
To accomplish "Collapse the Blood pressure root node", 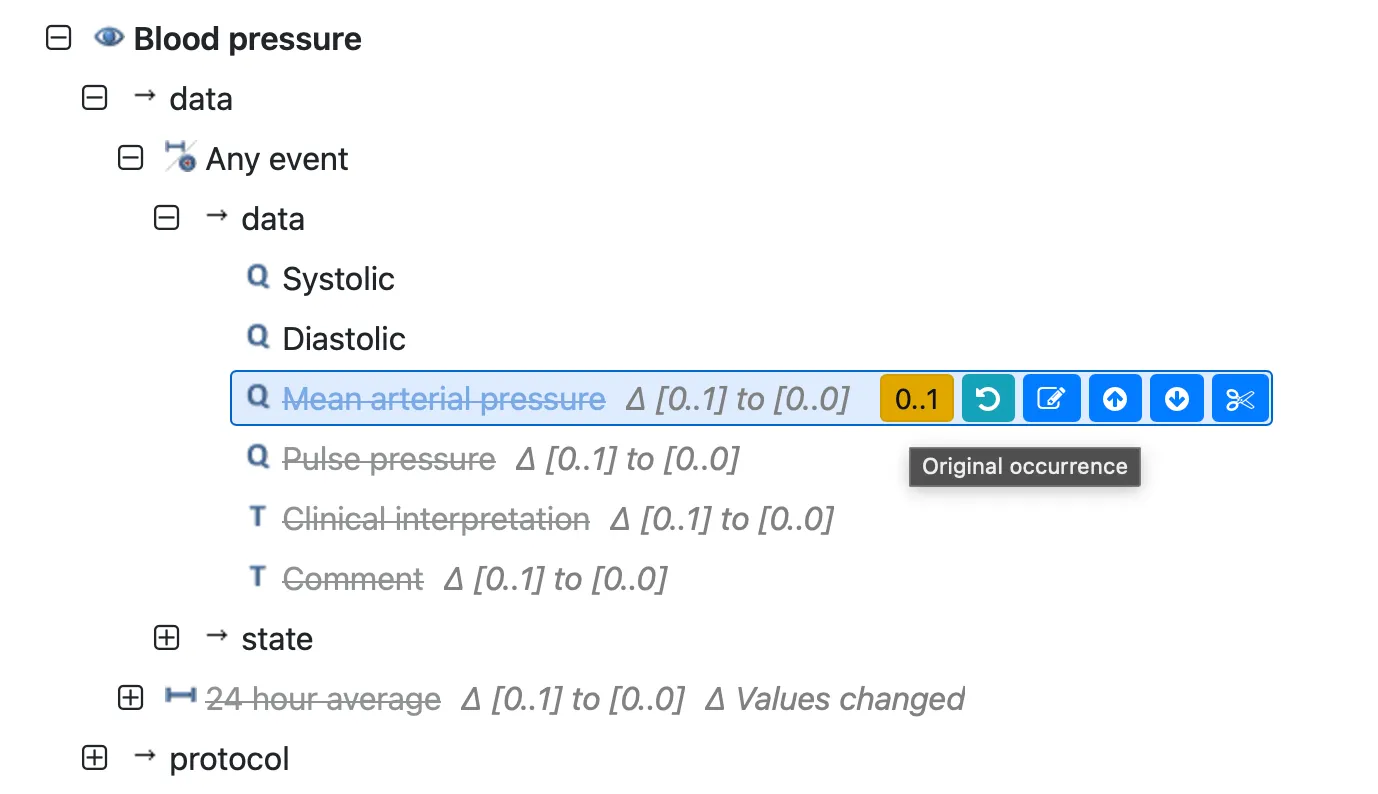I will coord(58,37).
